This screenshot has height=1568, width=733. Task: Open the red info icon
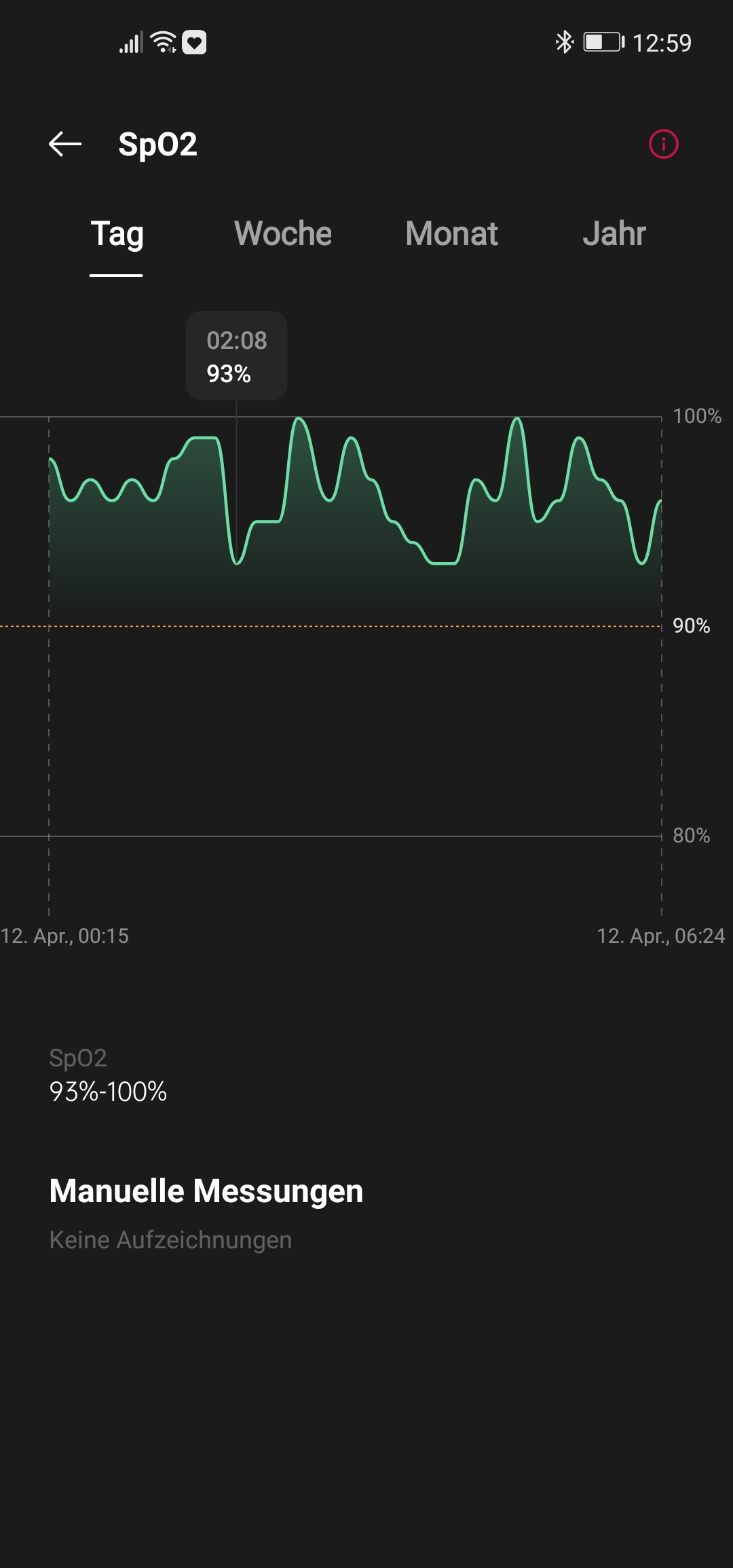pyautogui.click(x=663, y=144)
